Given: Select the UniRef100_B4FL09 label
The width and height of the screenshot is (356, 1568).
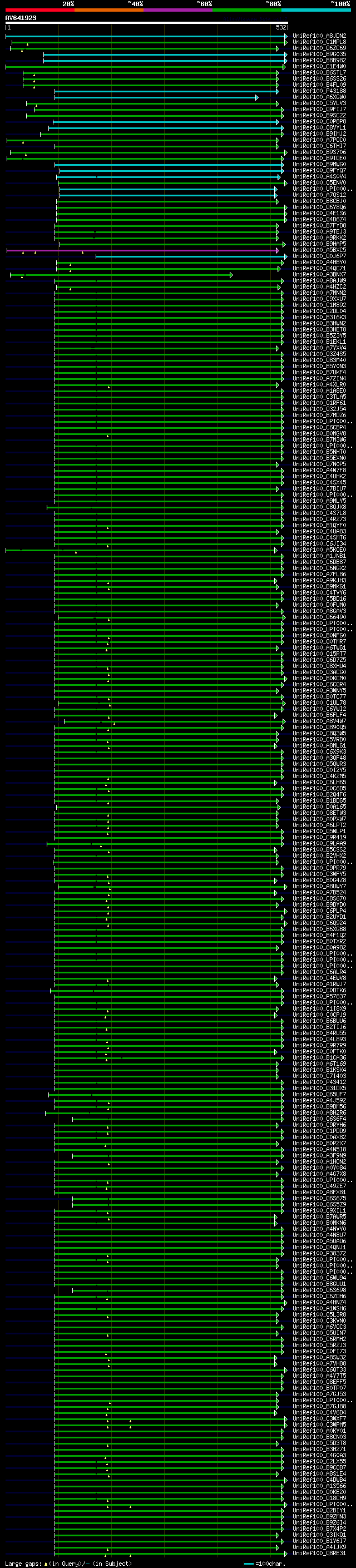Looking at the screenshot, I should coord(319,85).
